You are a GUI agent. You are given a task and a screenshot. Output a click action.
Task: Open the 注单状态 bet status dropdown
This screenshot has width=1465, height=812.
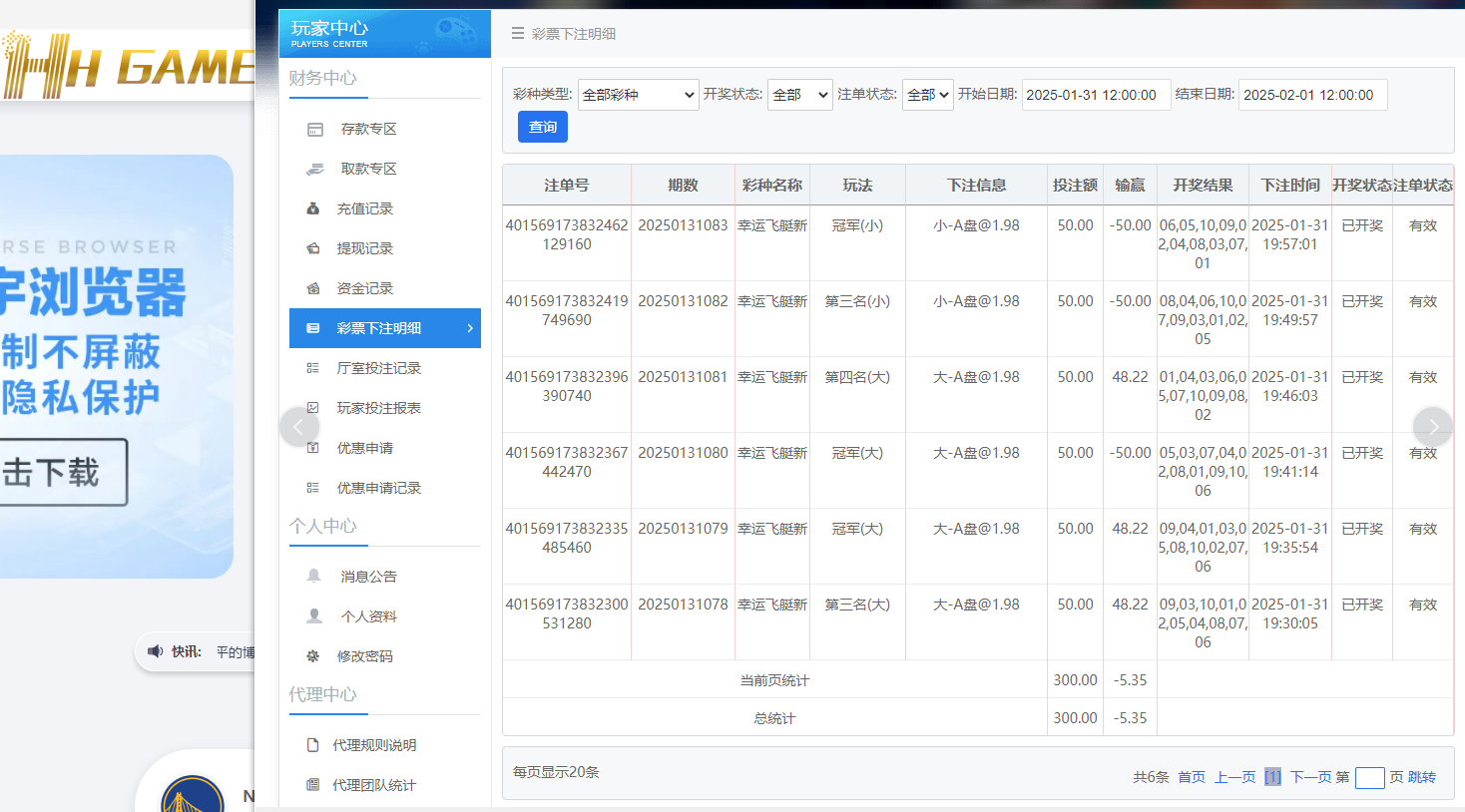click(927, 94)
